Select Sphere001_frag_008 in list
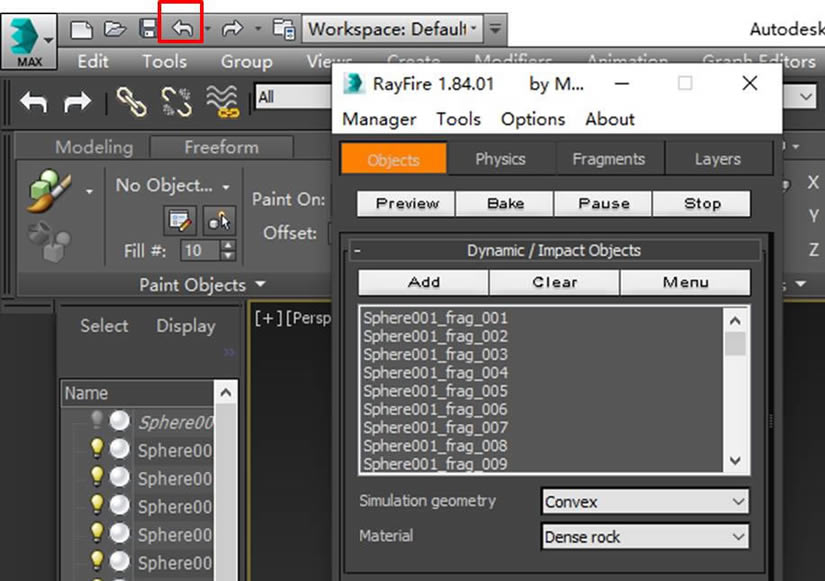 pyautogui.click(x=436, y=446)
